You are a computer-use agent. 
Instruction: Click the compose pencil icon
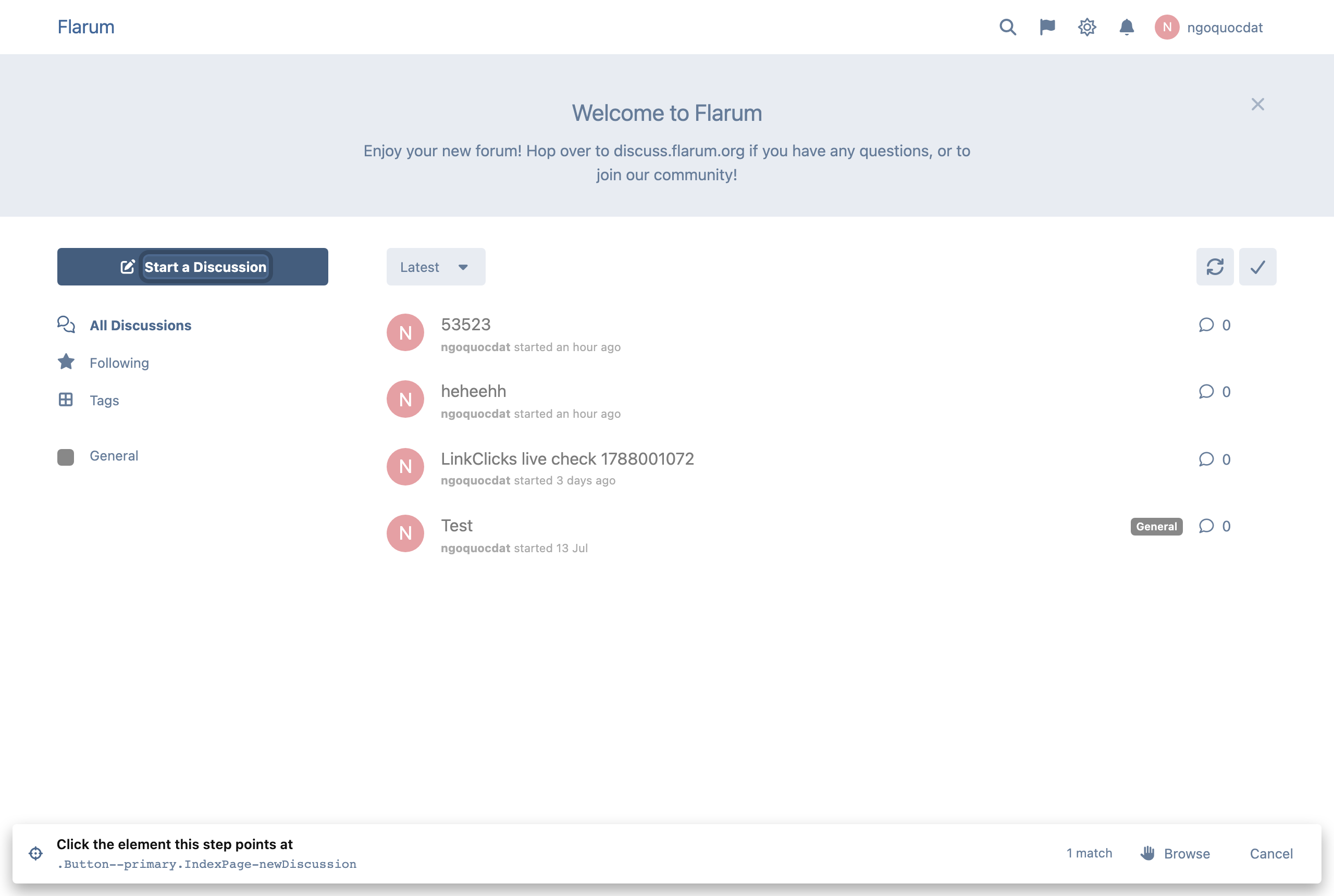tap(128, 267)
